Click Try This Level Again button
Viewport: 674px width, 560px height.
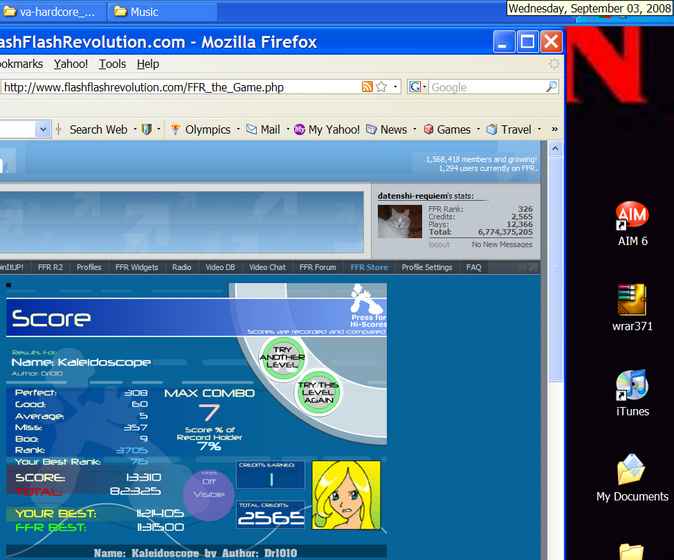pyautogui.click(x=318, y=393)
